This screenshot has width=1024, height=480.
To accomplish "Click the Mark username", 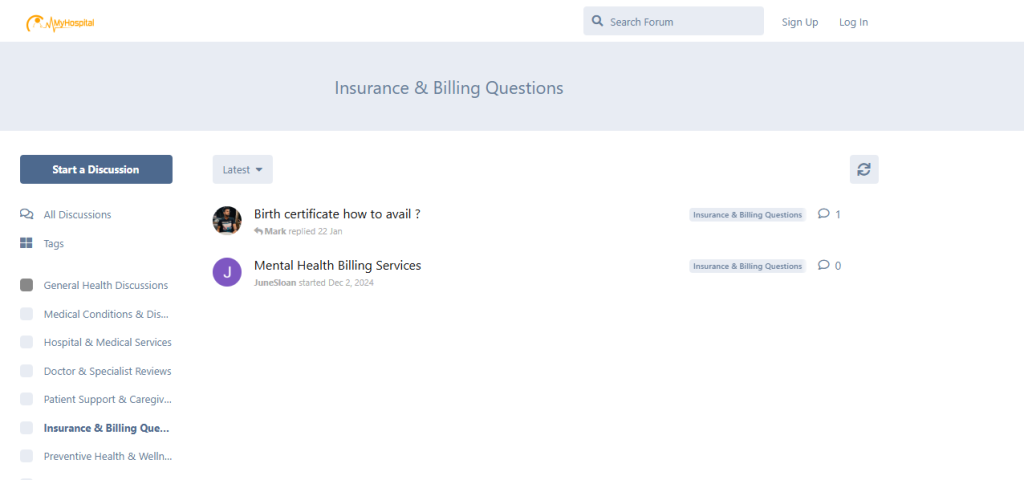I will (275, 231).
